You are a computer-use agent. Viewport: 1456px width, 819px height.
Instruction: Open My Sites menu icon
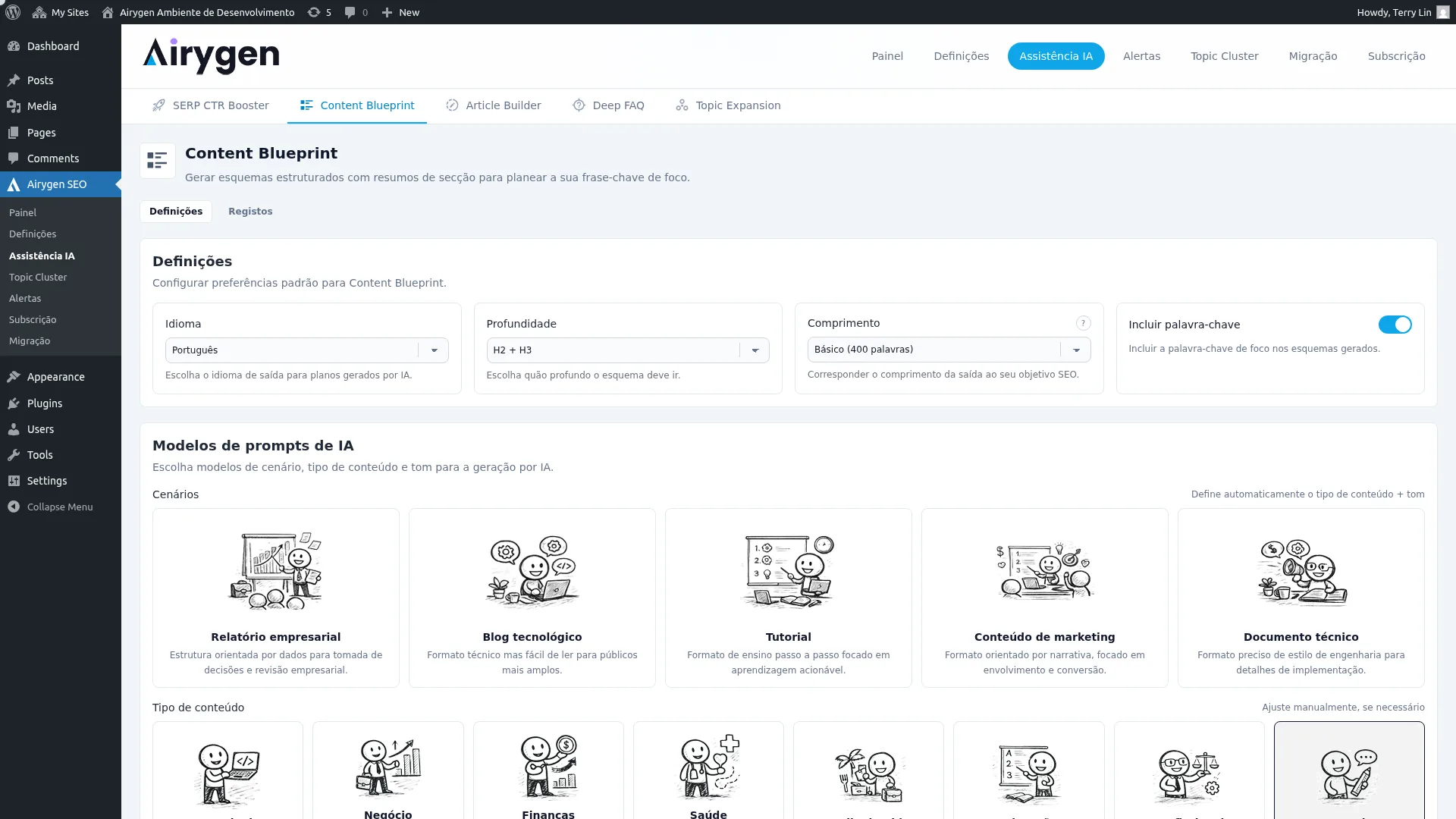coord(39,12)
